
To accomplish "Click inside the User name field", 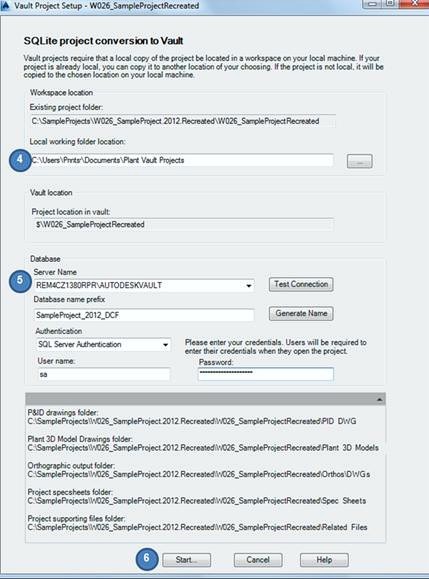I will point(103,374).
